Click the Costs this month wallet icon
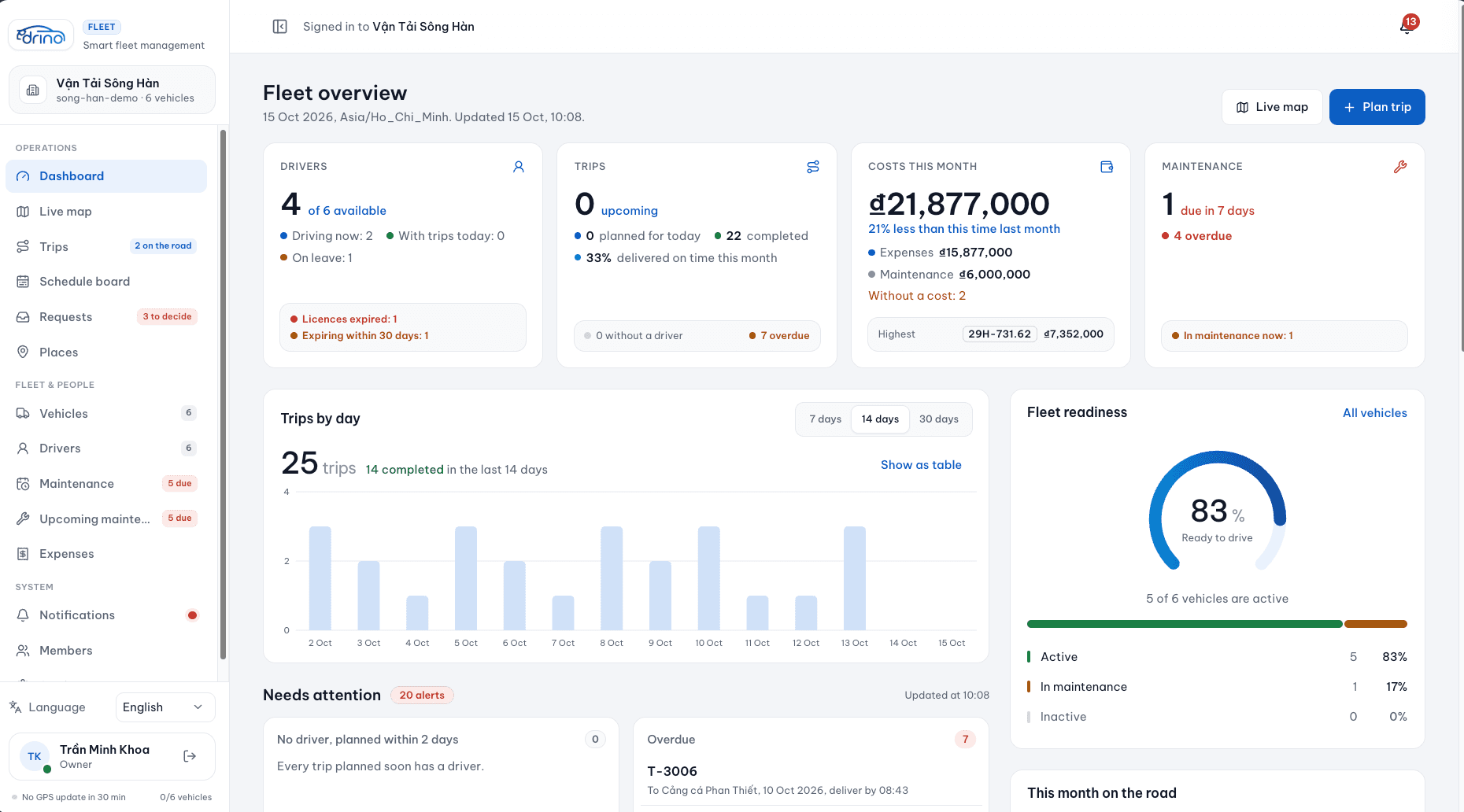Viewport: 1464px width, 812px height. [1107, 167]
